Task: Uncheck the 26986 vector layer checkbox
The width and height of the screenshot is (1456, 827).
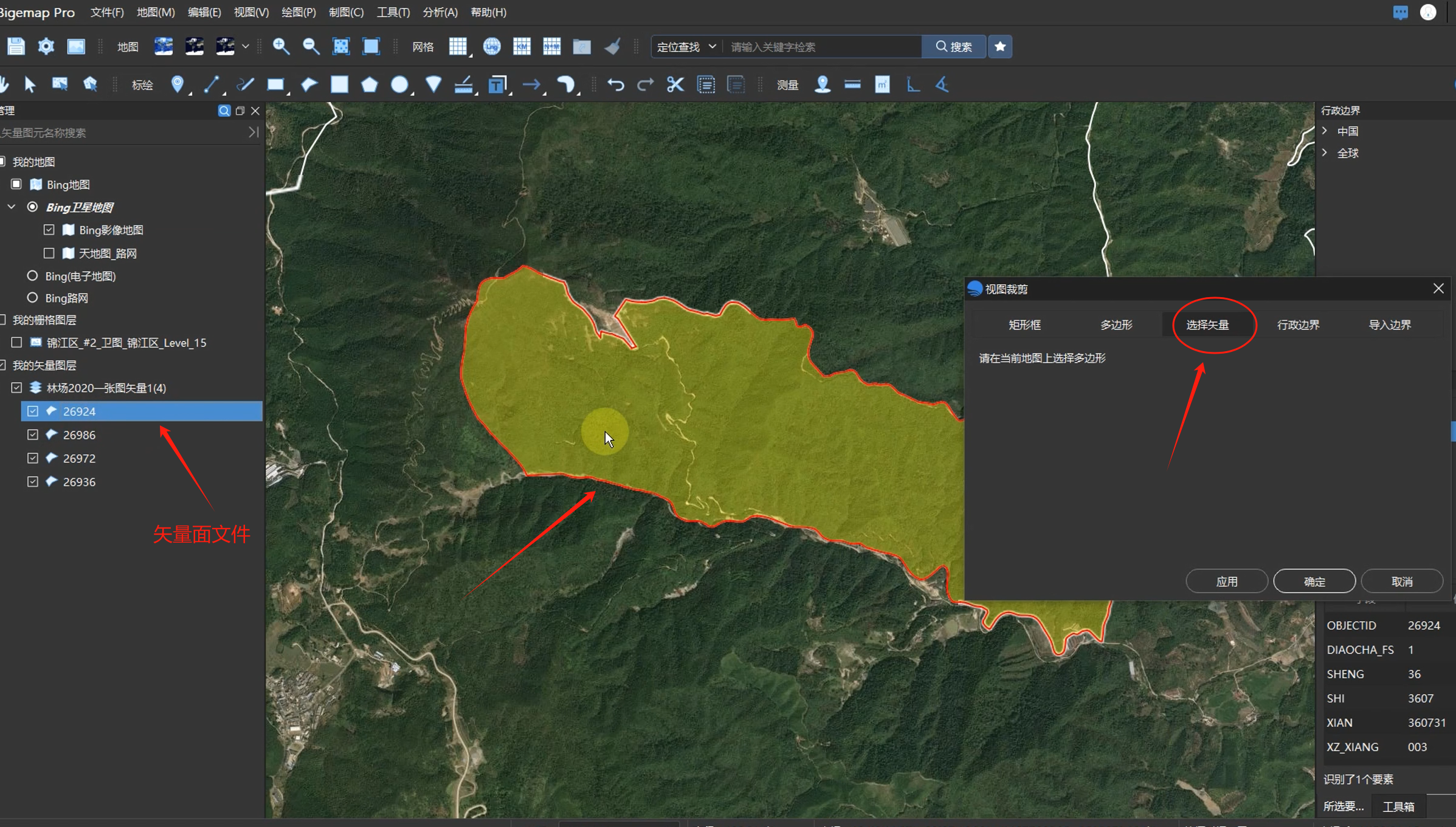Action: (x=33, y=434)
